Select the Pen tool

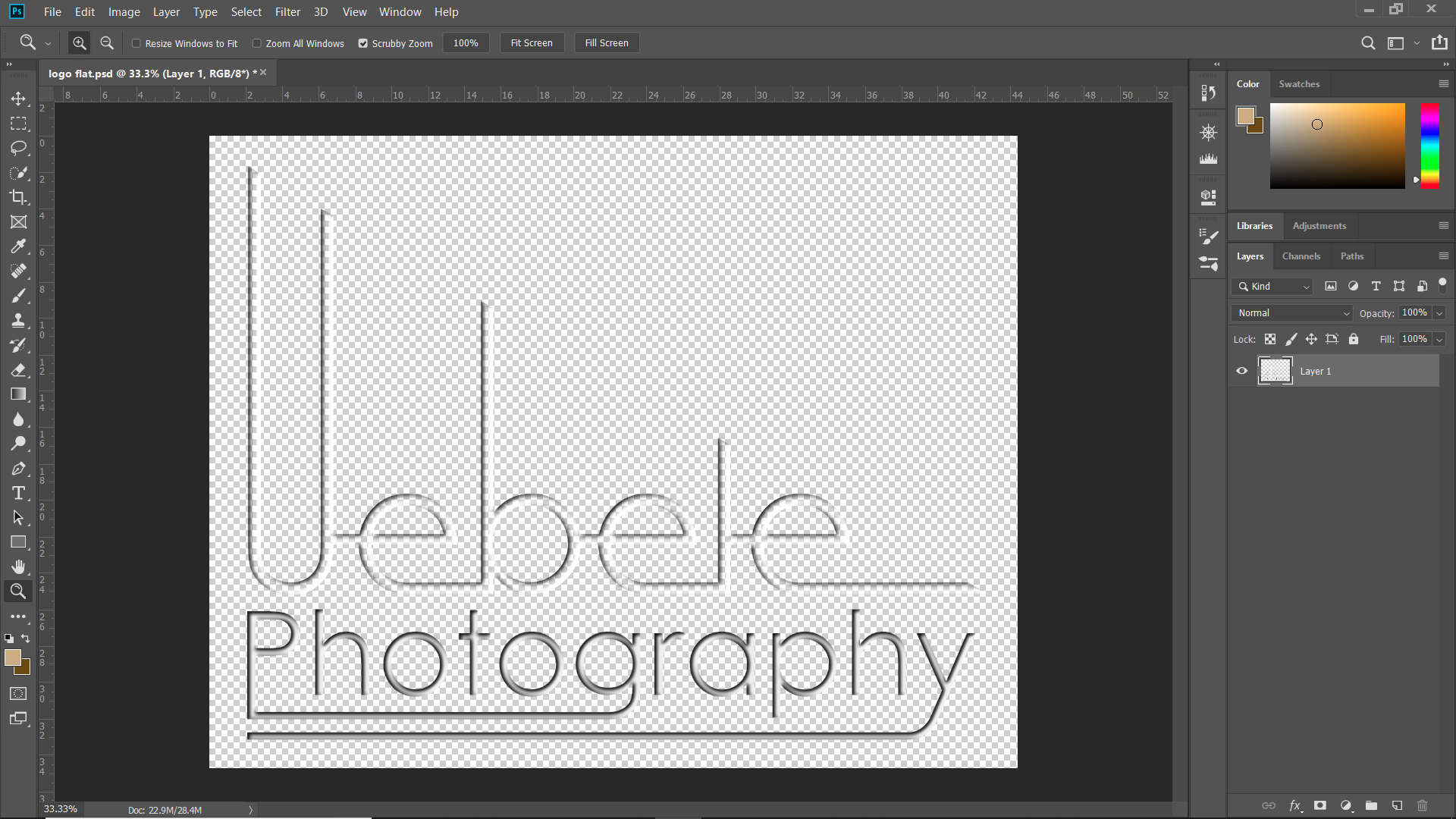point(18,469)
